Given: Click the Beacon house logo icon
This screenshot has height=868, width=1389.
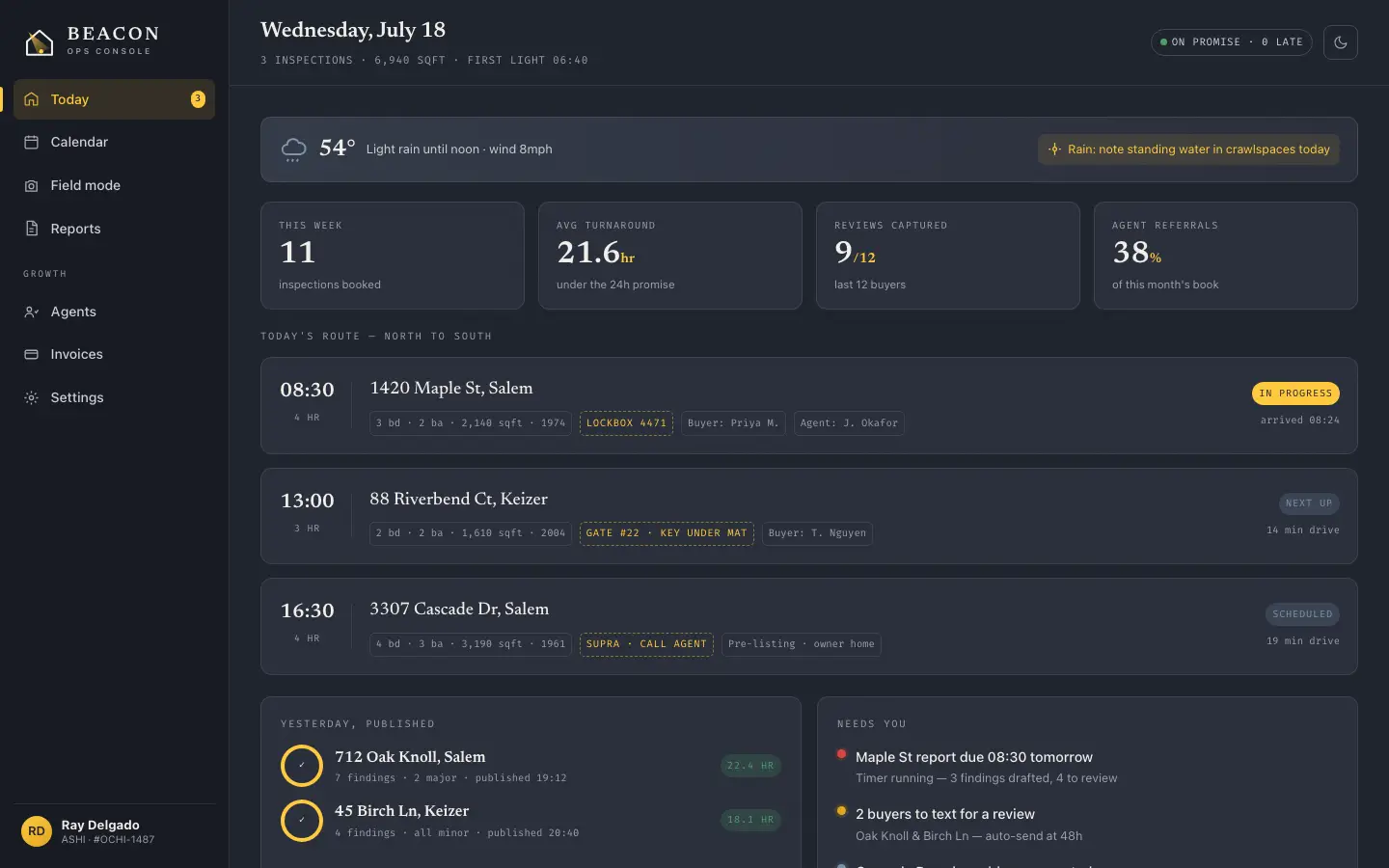Looking at the screenshot, I should (39, 42).
